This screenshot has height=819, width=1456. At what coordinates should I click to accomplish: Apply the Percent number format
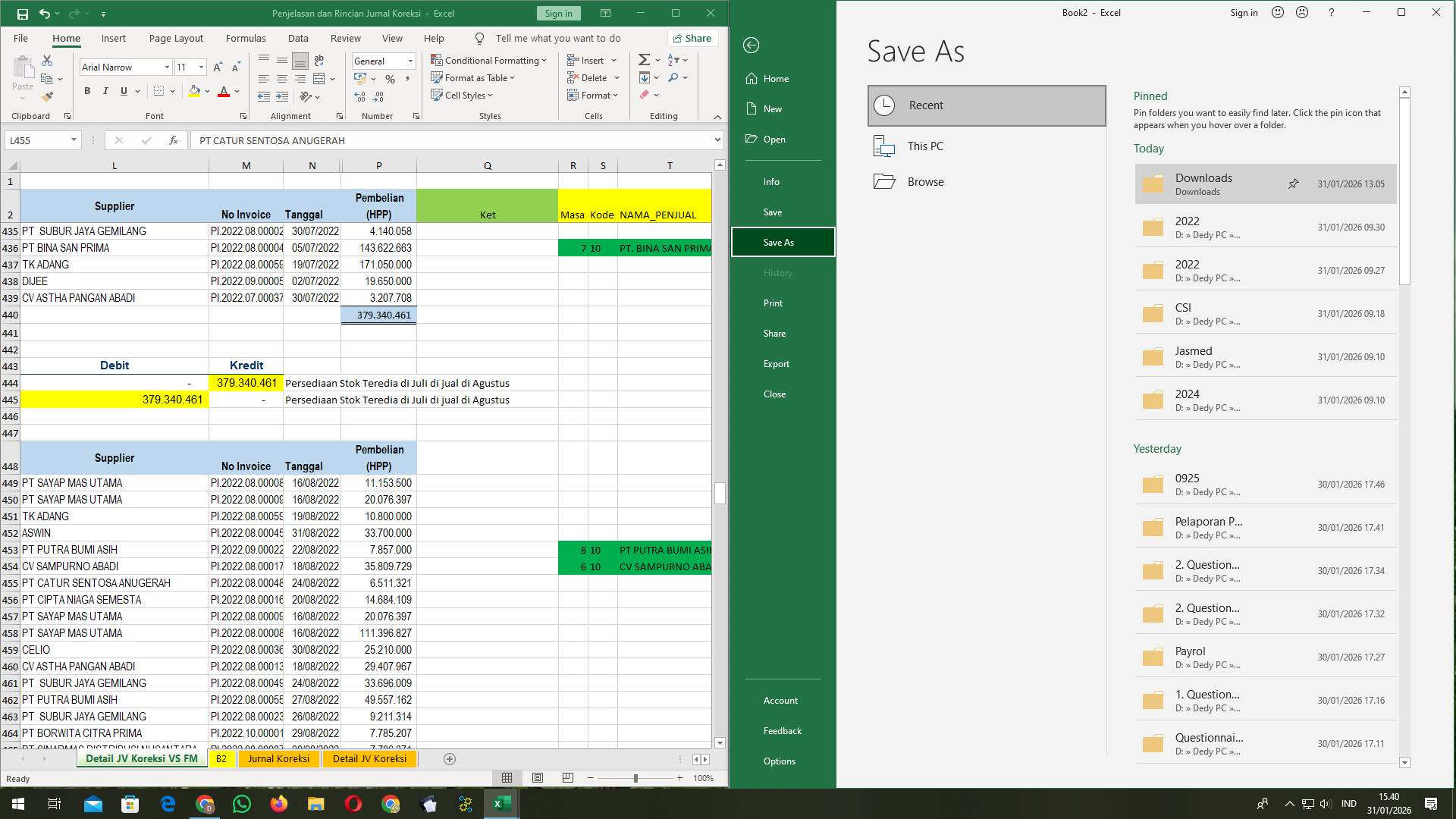click(x=391, y=78)
